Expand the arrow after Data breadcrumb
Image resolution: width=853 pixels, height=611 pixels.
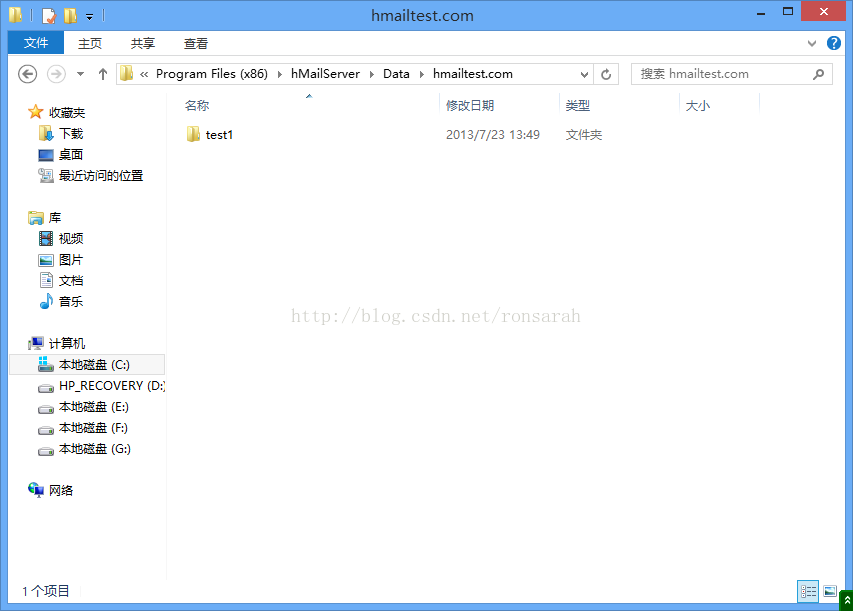tap(422, 74)
